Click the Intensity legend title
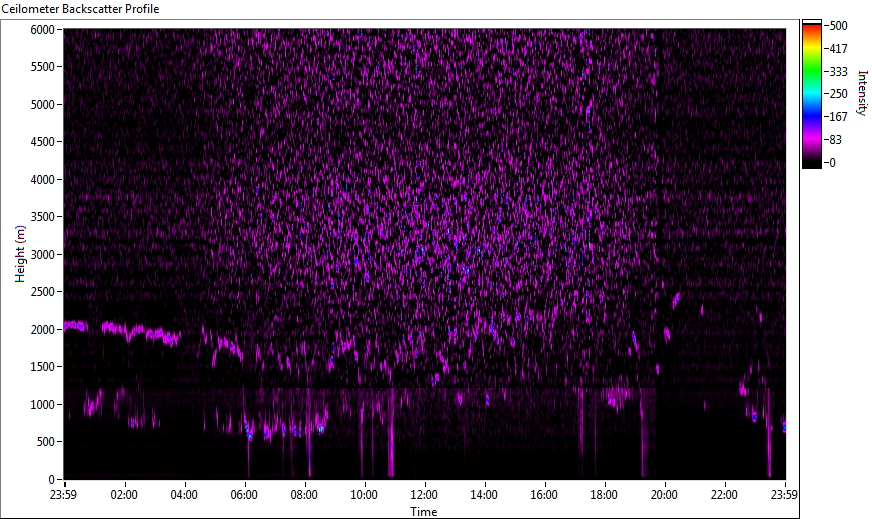872x519 pixels. tap(863, 93)
